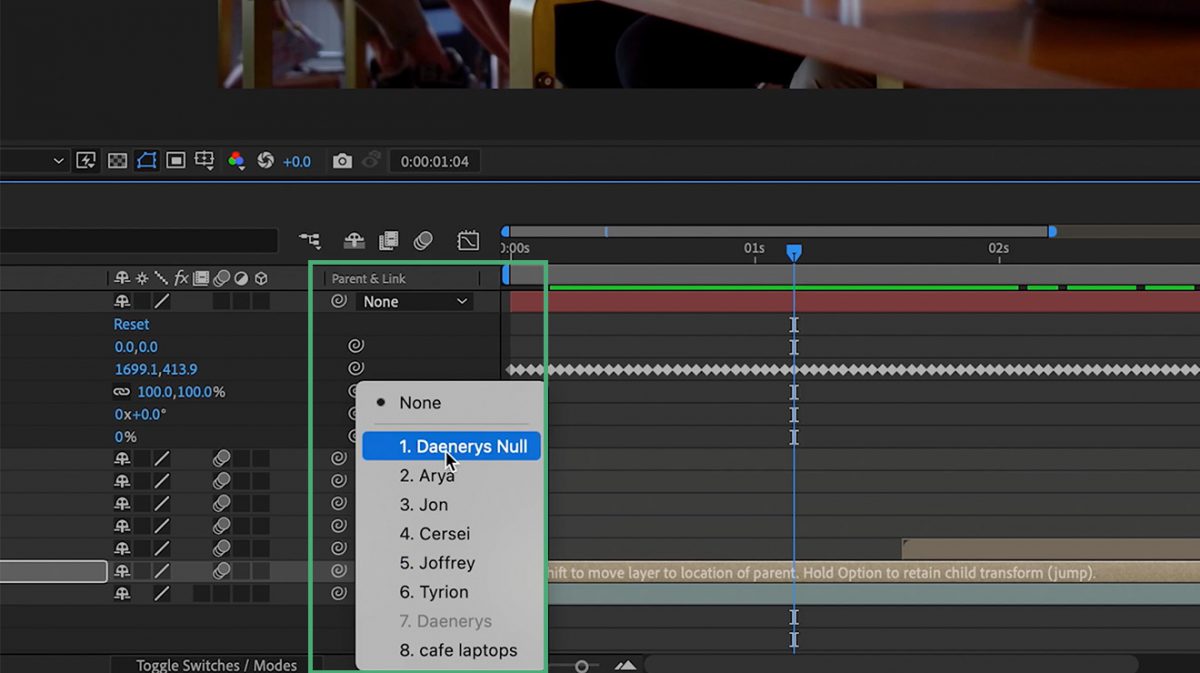Screen dimensions: 1200x673
Task: Toggle the scale constrain proportions link
Action: point(122,392)
